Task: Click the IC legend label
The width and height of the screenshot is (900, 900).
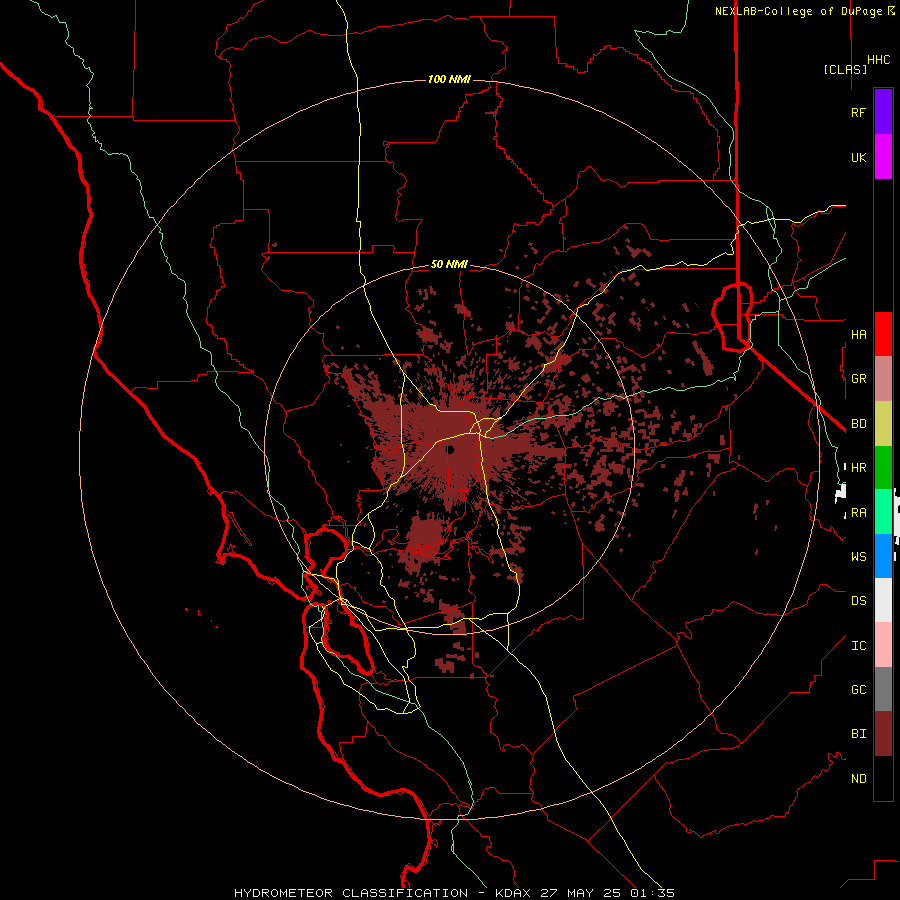Action: click(858, 646)
